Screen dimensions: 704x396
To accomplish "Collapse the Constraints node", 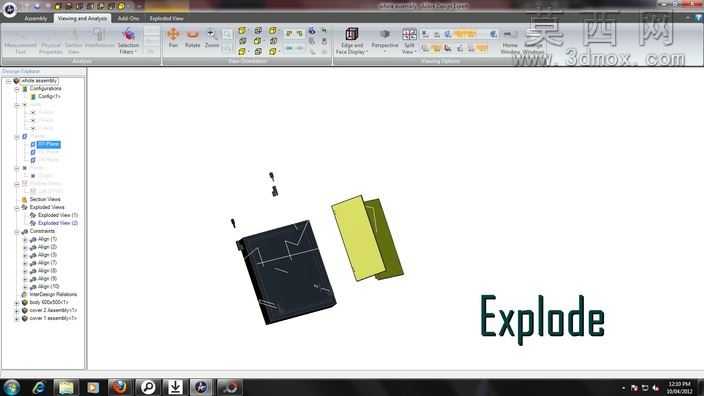I will tap(17, 231).
